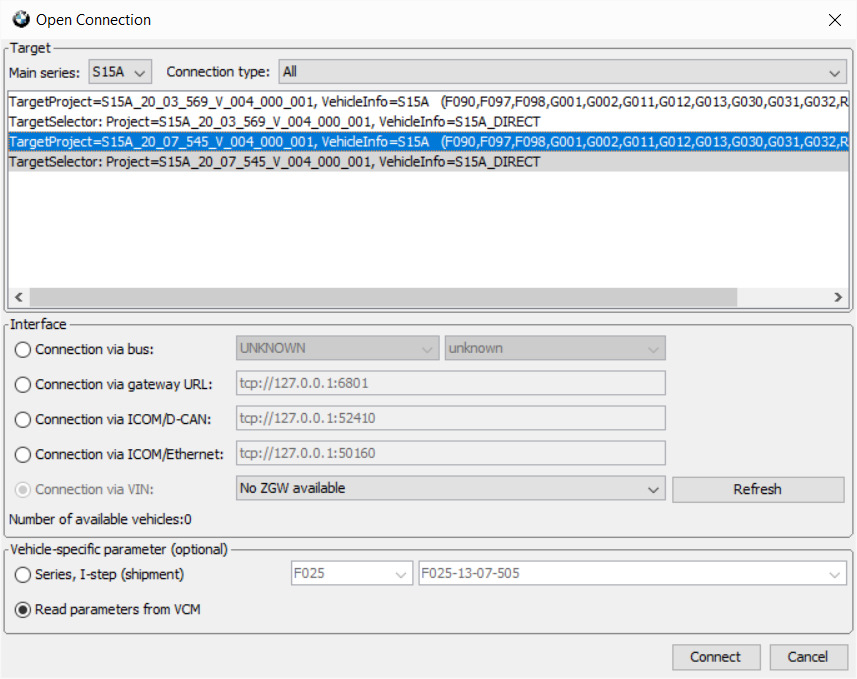Click the gateway URL field tcp://127.0.0.1:6801

tap(450, 383)
